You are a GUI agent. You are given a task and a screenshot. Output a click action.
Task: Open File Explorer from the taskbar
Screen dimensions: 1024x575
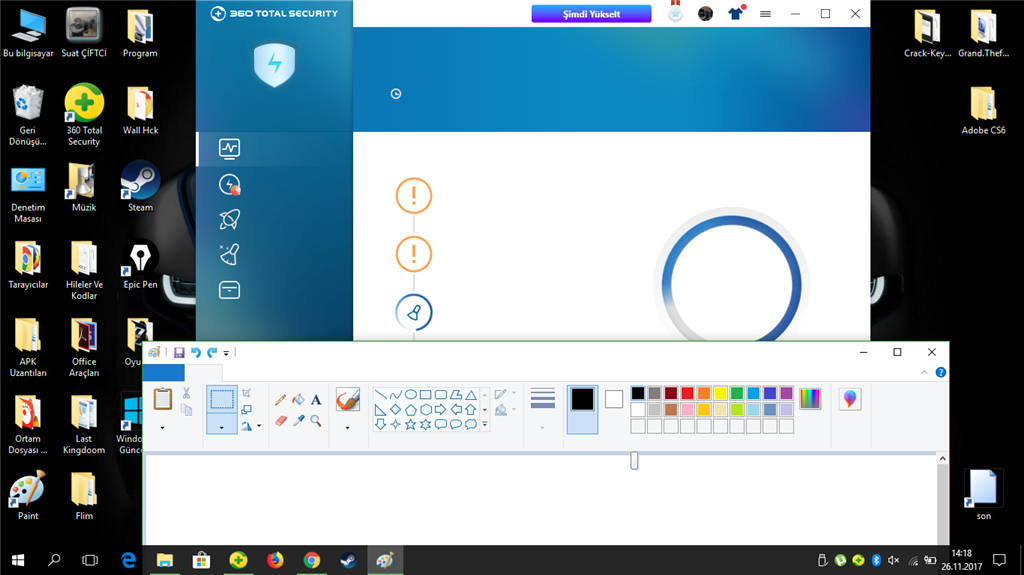(165, 560)
